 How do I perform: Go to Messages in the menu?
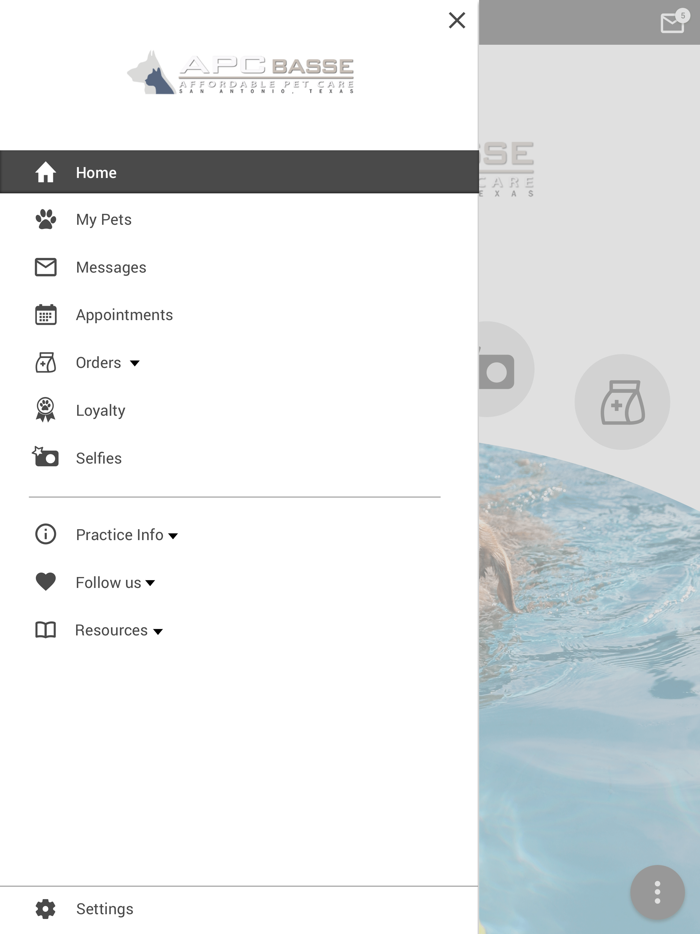(x=239, y=267)
